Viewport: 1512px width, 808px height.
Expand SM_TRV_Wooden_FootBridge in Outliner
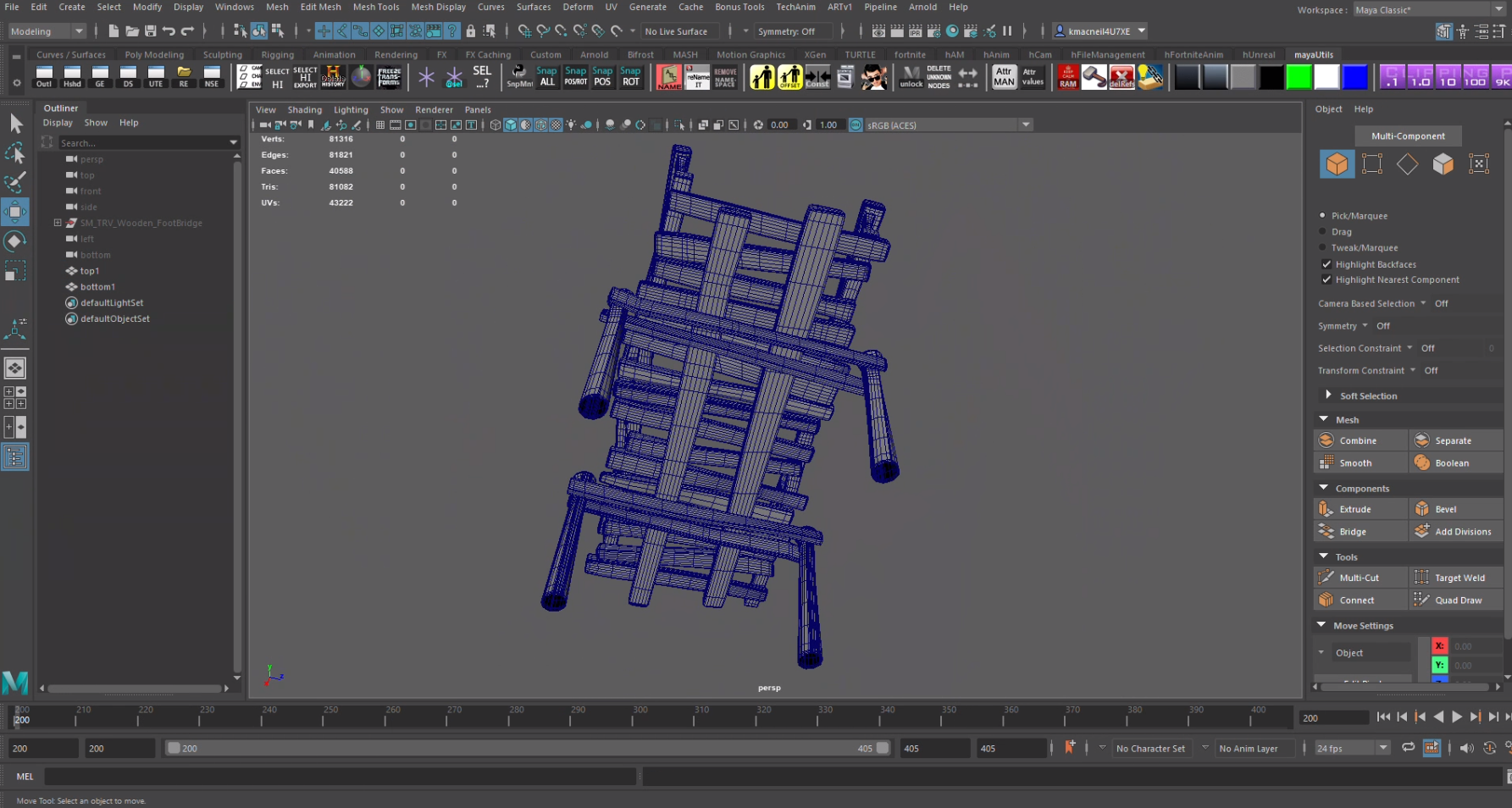tap(58, 223)
